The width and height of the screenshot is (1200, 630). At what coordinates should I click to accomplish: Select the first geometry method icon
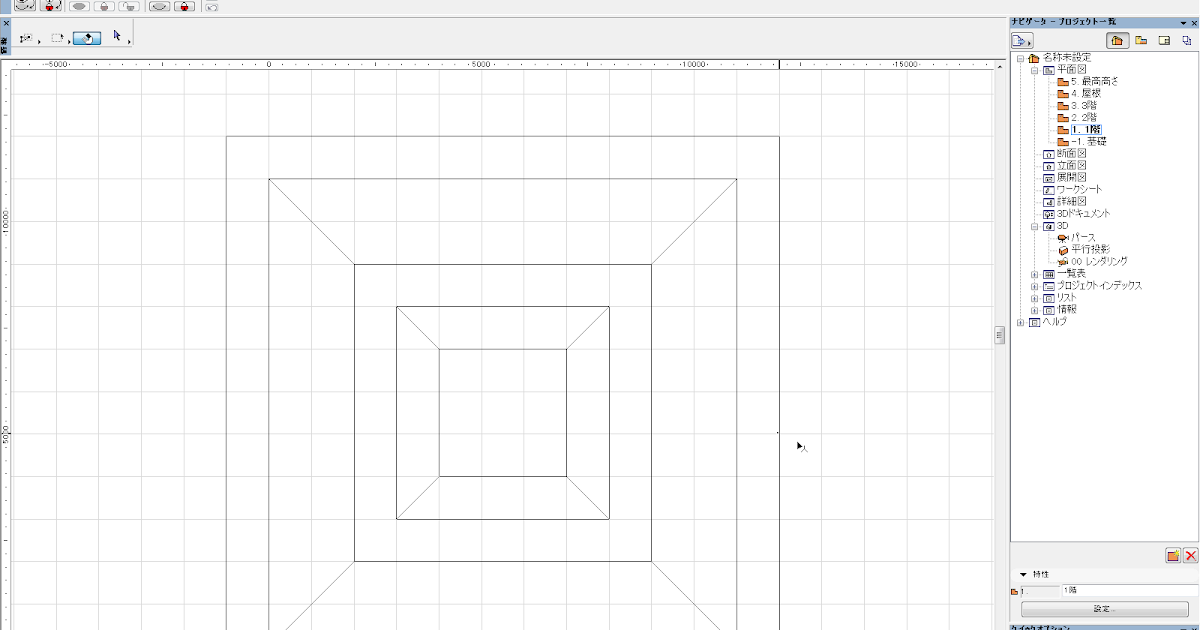(27, 38)
